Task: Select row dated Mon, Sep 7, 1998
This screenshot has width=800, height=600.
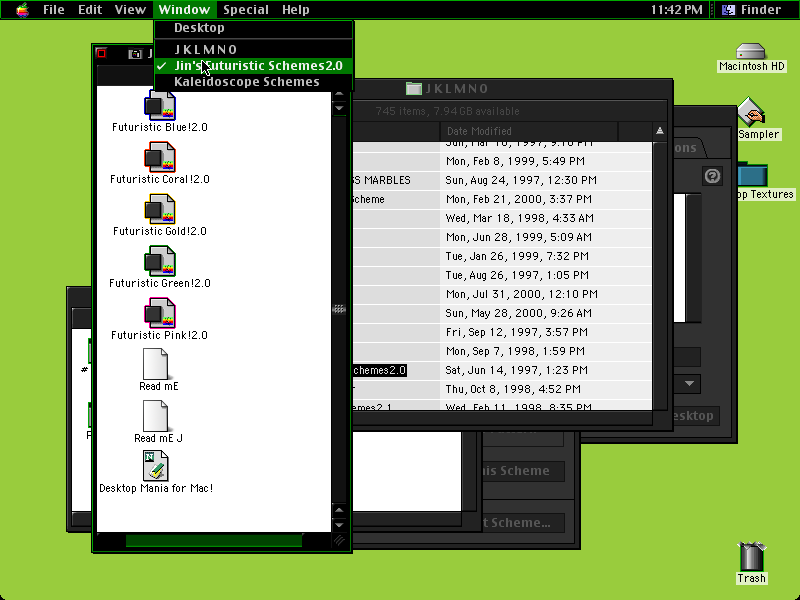Action: click(x=502, y=351)
